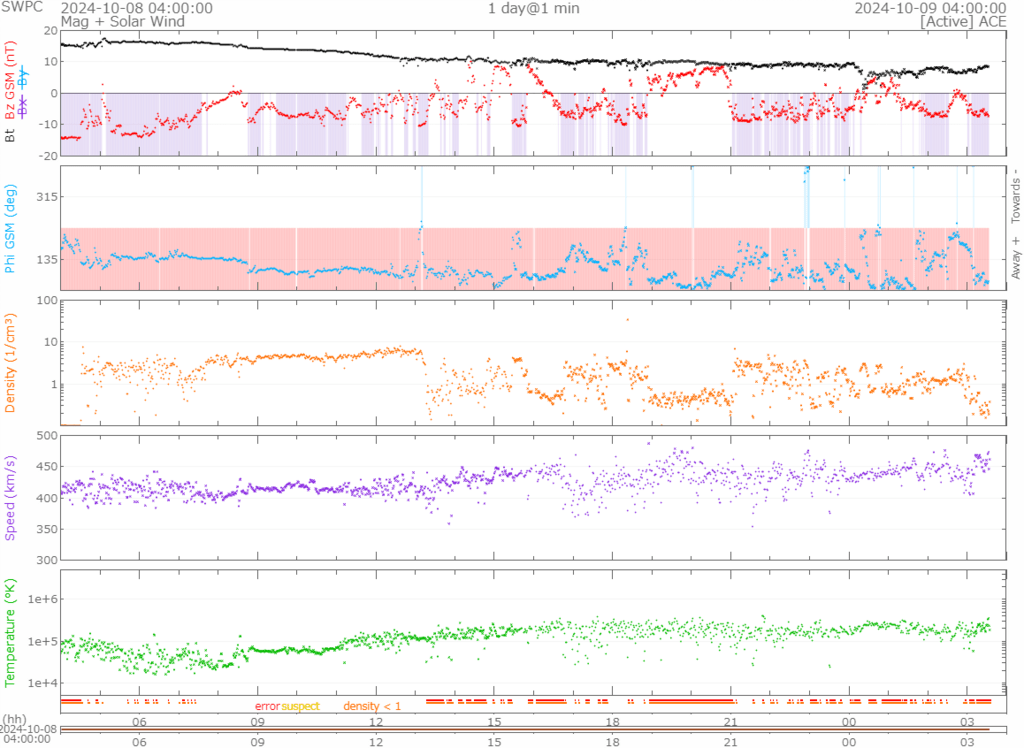Click the SWPC label in the header

[x=20, y=8]
